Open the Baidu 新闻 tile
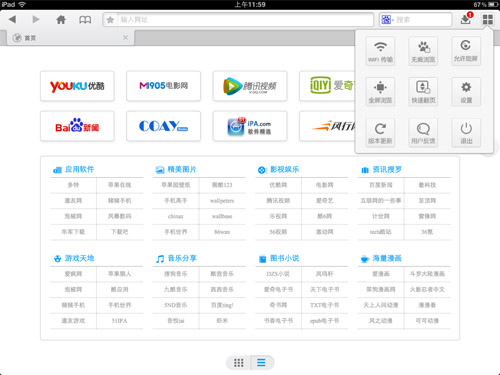Screen dimensions: 500x375 tap(77, 126)
